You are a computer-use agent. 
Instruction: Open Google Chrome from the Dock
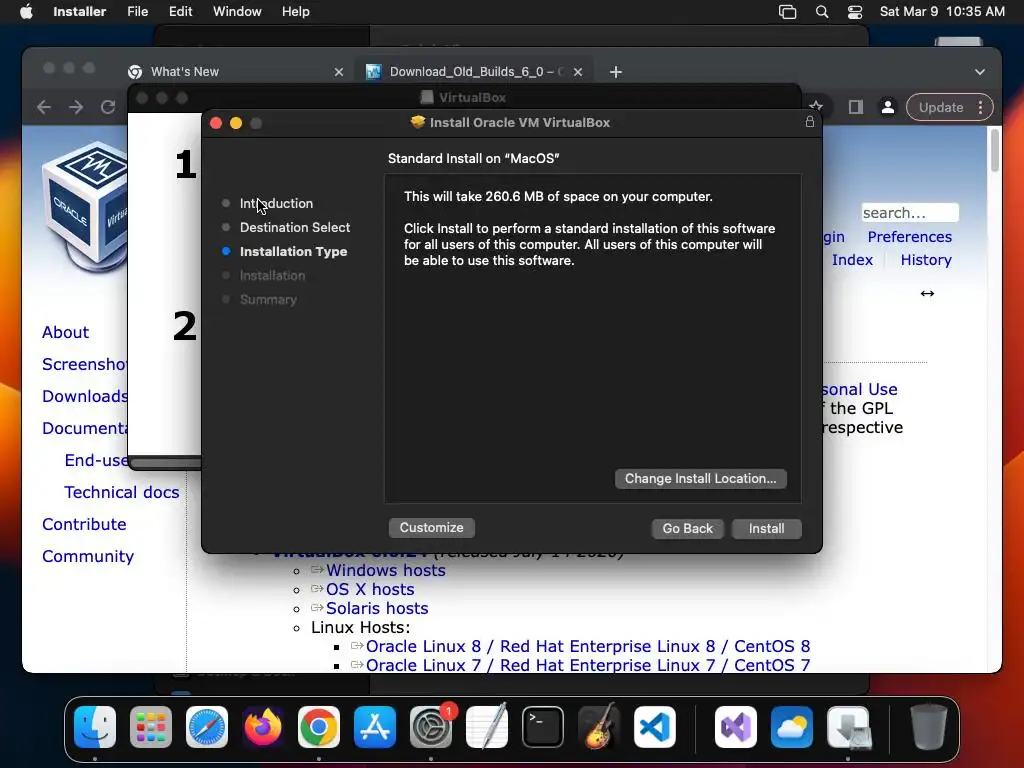[x=319, y=727]
